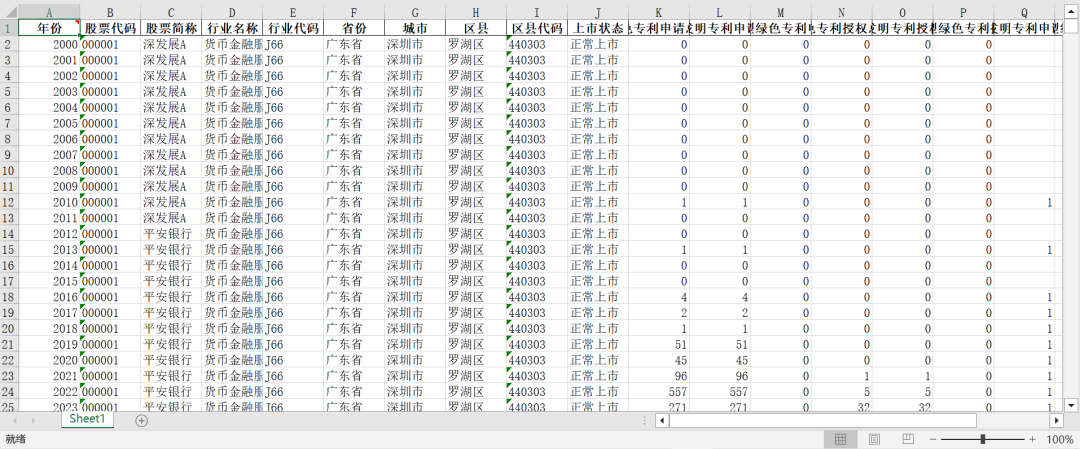Screen dimensions: 1080x449
Task: Click the horizontal scrollbar thumb
Action: 822,420
